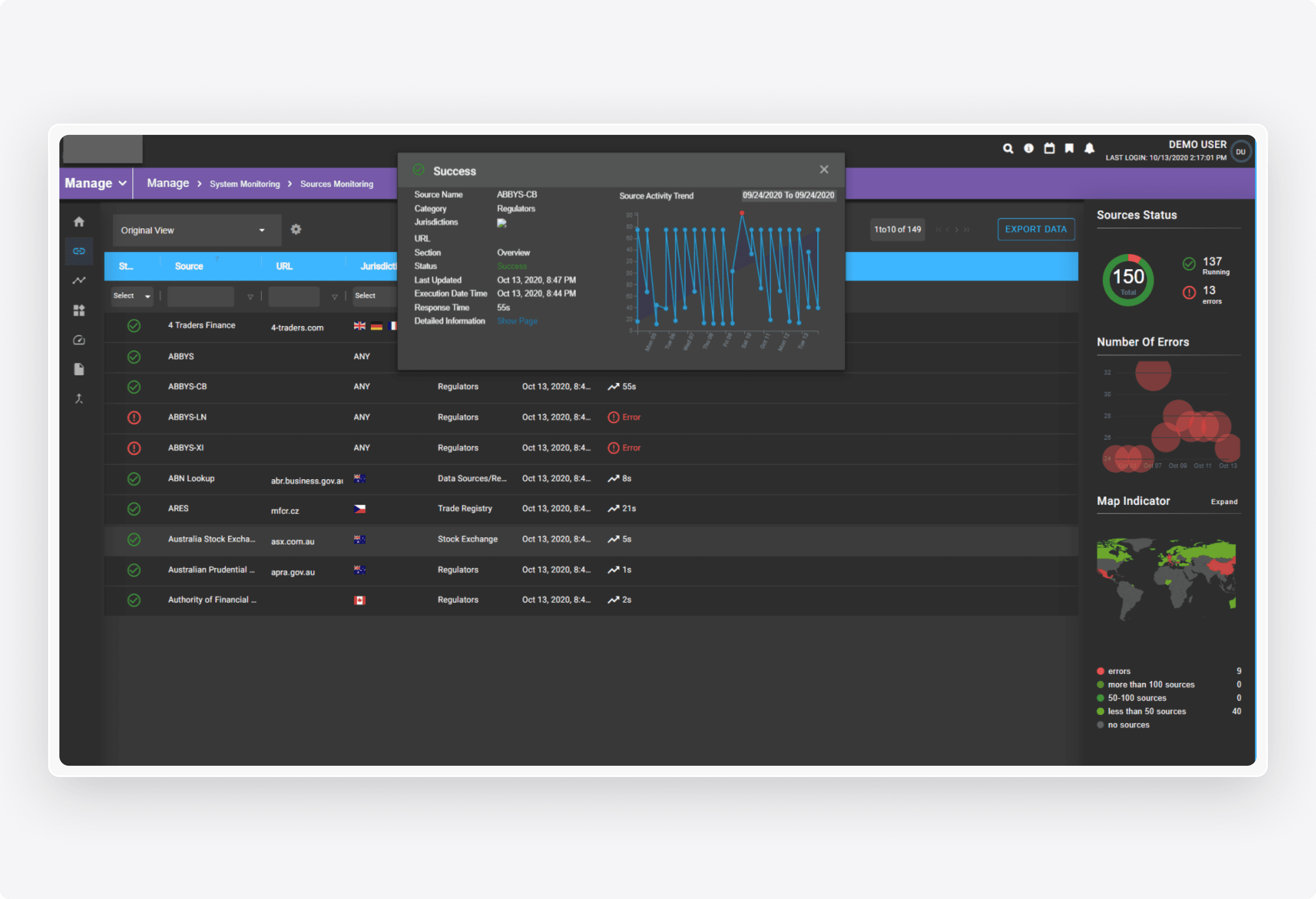Click the 150 Total donut chart
Screen dimensions: 1316x899
point(1127,280)
